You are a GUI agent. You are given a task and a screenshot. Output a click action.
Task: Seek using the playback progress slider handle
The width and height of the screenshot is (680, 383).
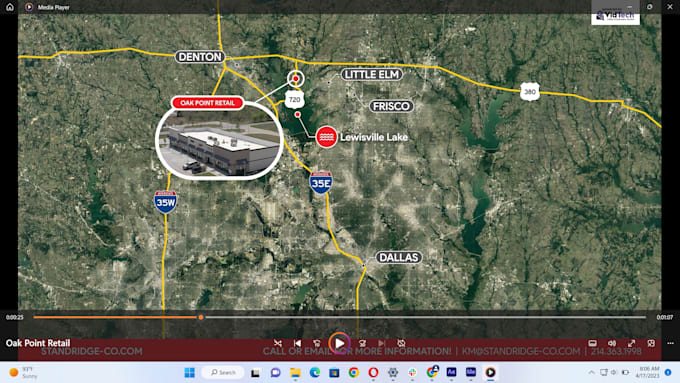point(201,317)
